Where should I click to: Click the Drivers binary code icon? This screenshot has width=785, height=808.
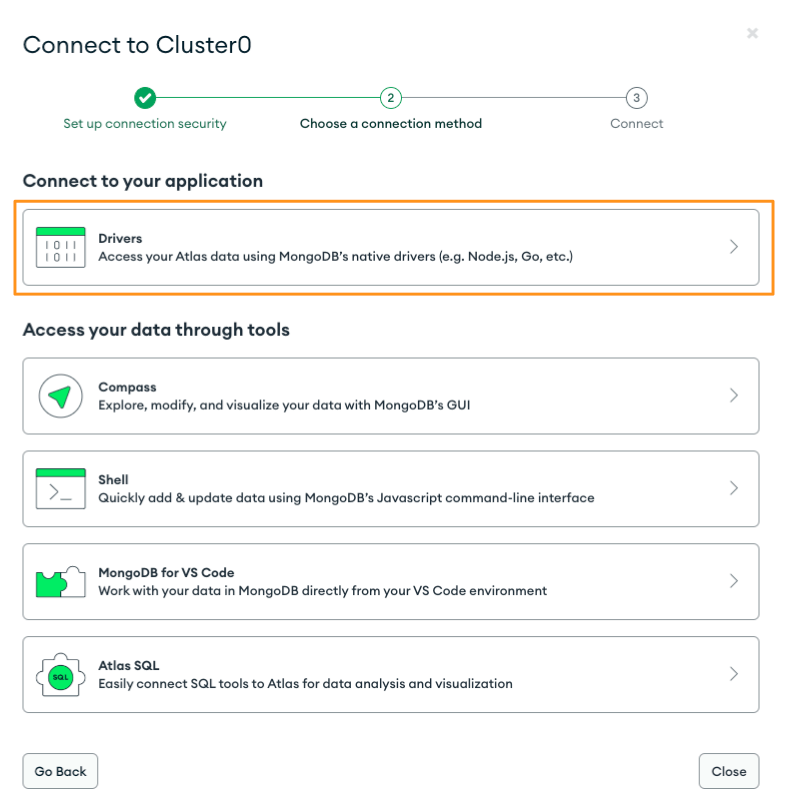(60, 247)
